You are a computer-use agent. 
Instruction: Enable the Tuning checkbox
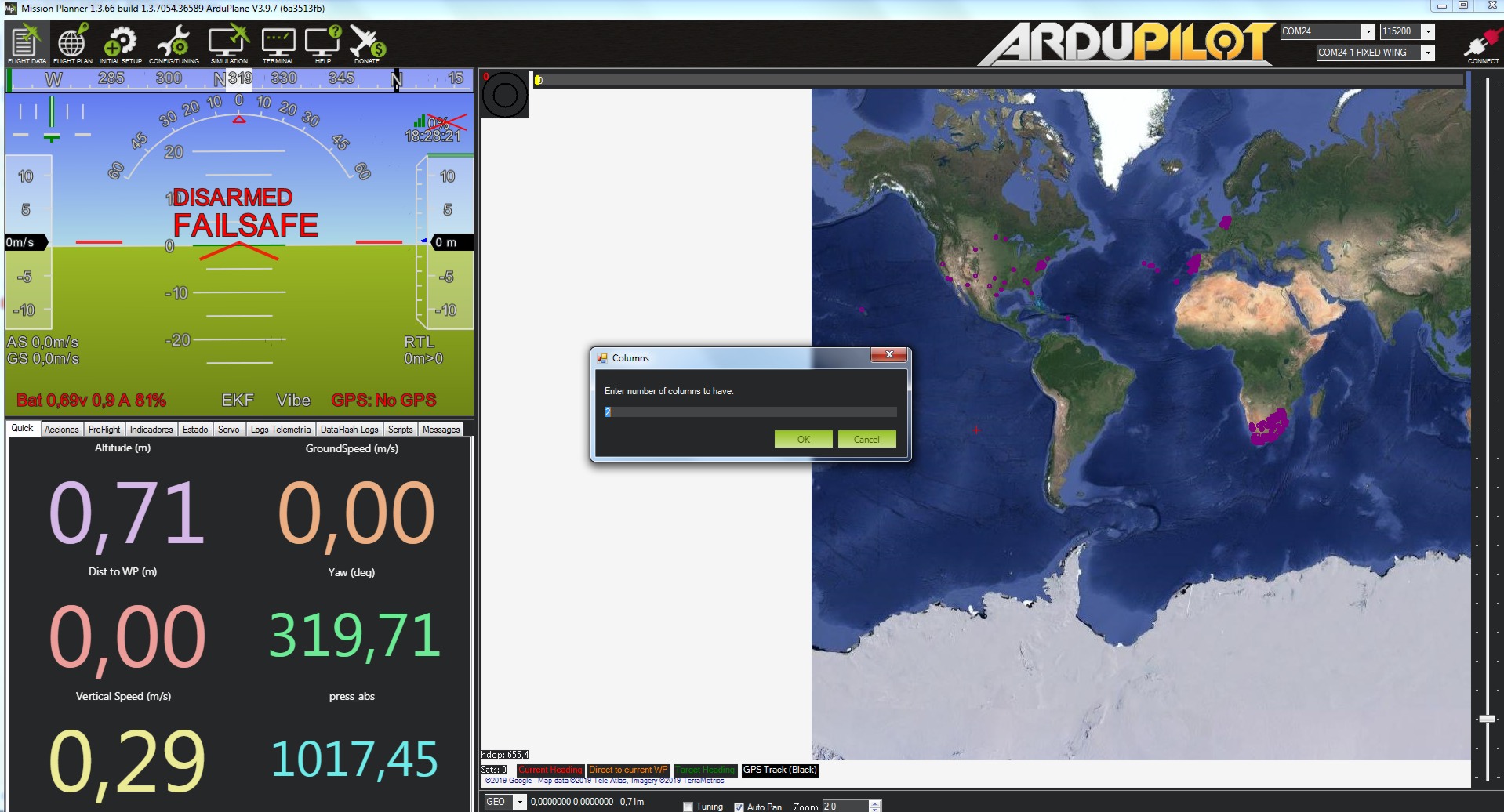click(688, 807)
